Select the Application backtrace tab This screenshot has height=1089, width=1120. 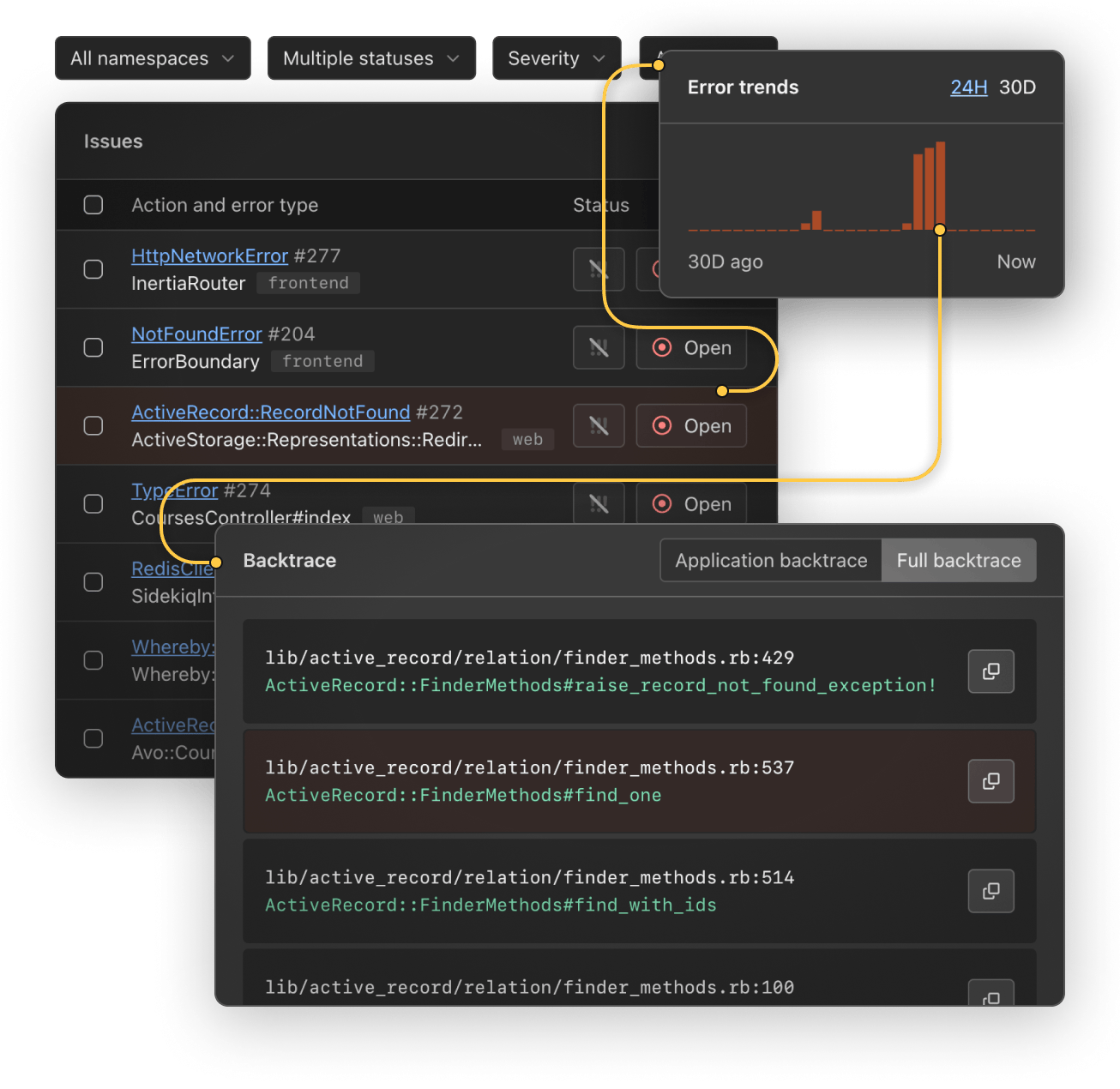click(x=771, y=560)
